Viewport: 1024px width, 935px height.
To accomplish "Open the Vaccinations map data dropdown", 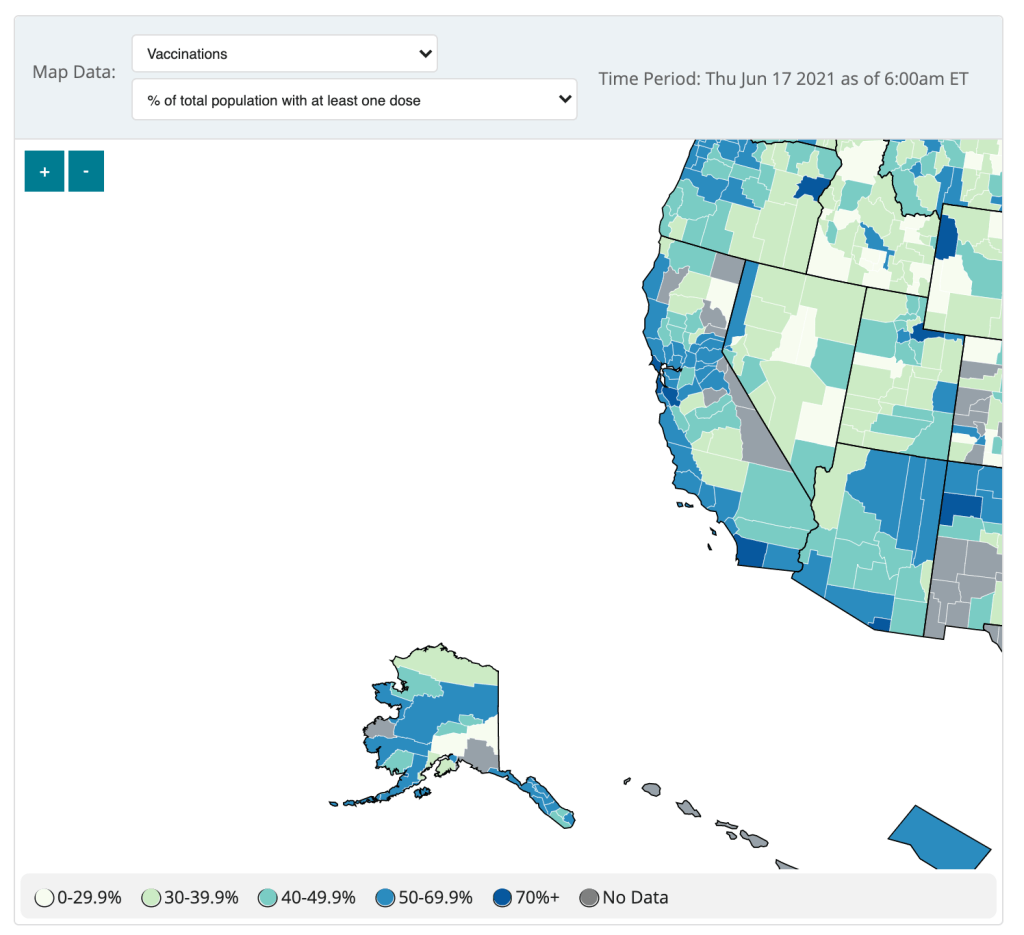I will 284,54.
